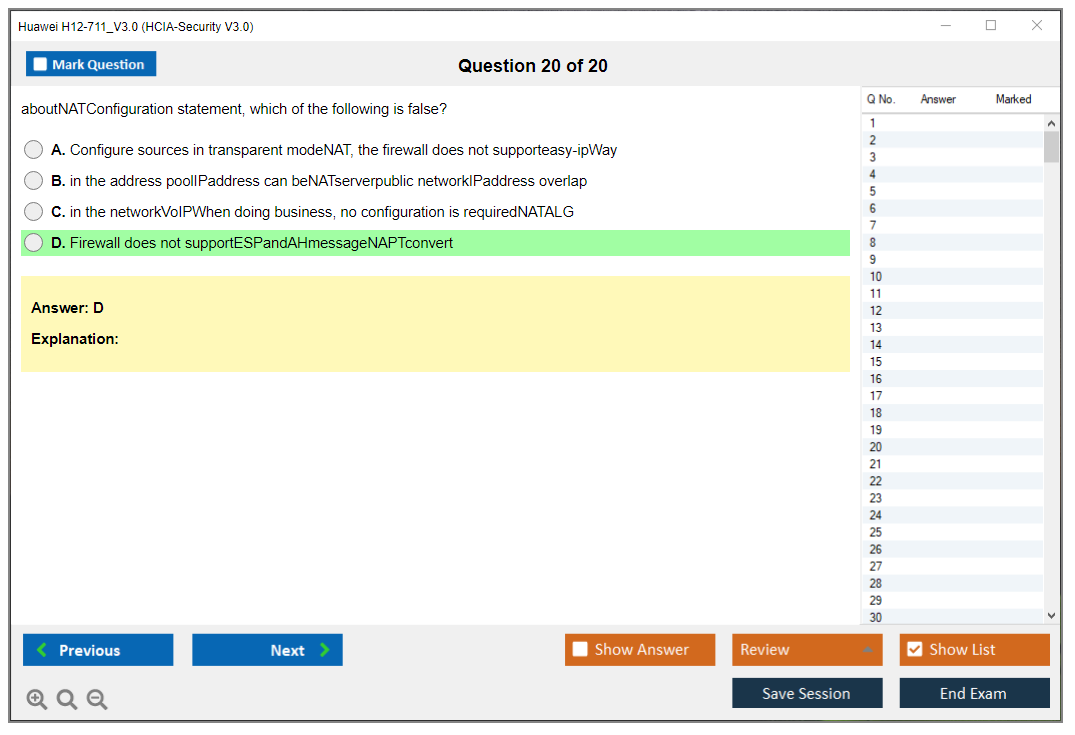Choose radio button for option D
1075x735 pixels.
pyautogui.click(x=34, y=243)
